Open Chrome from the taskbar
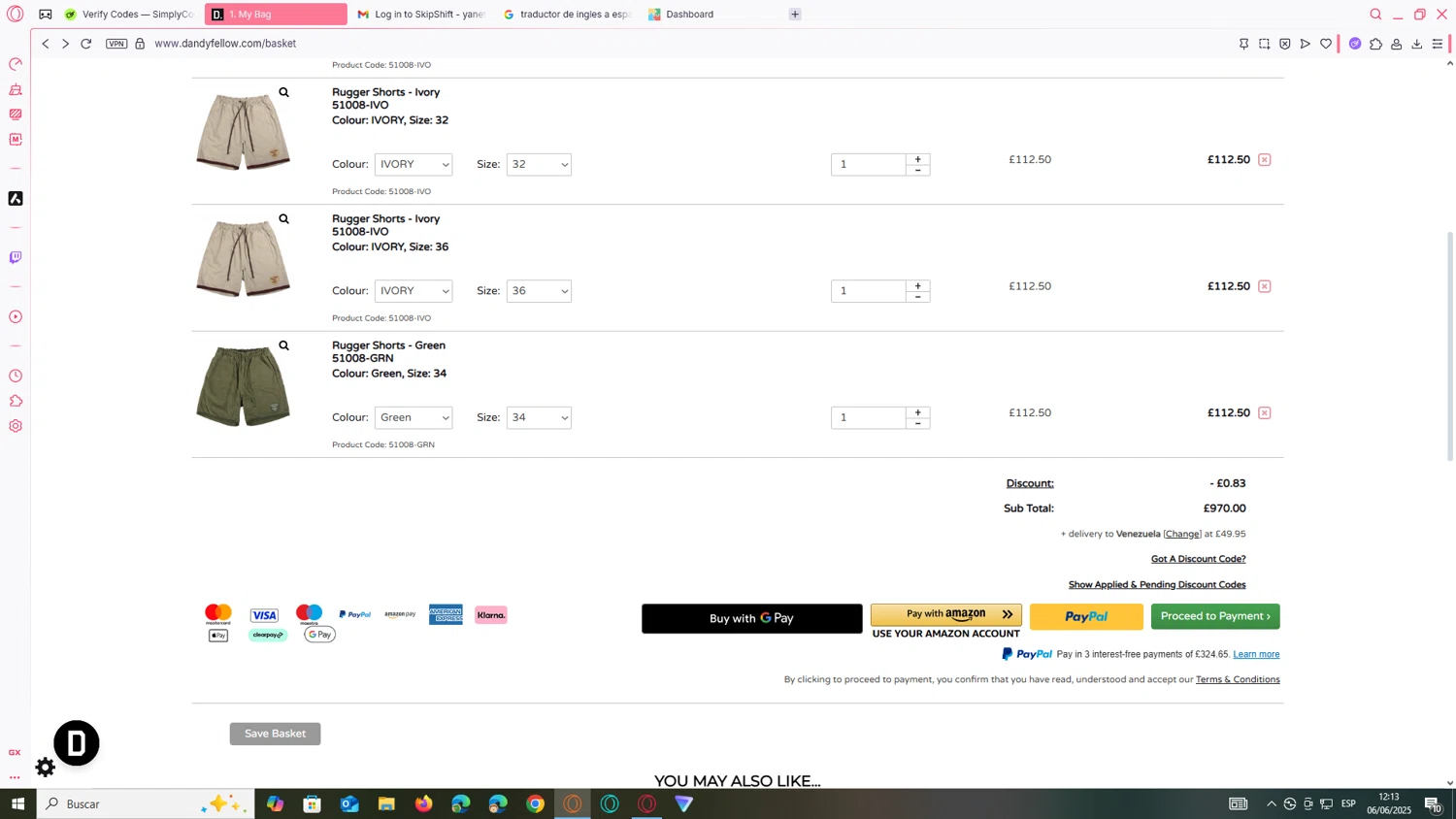Screen dimensions: 1456x819 [x=535, y=803]
